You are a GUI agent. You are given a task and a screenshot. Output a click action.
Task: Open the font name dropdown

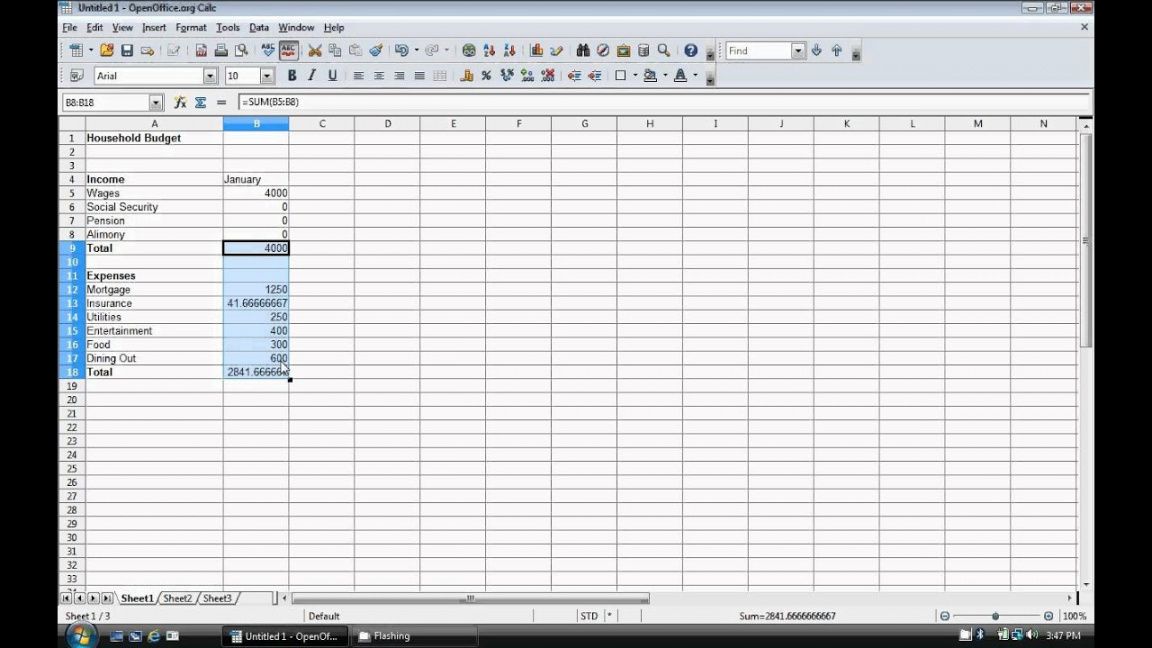point(210,76)
